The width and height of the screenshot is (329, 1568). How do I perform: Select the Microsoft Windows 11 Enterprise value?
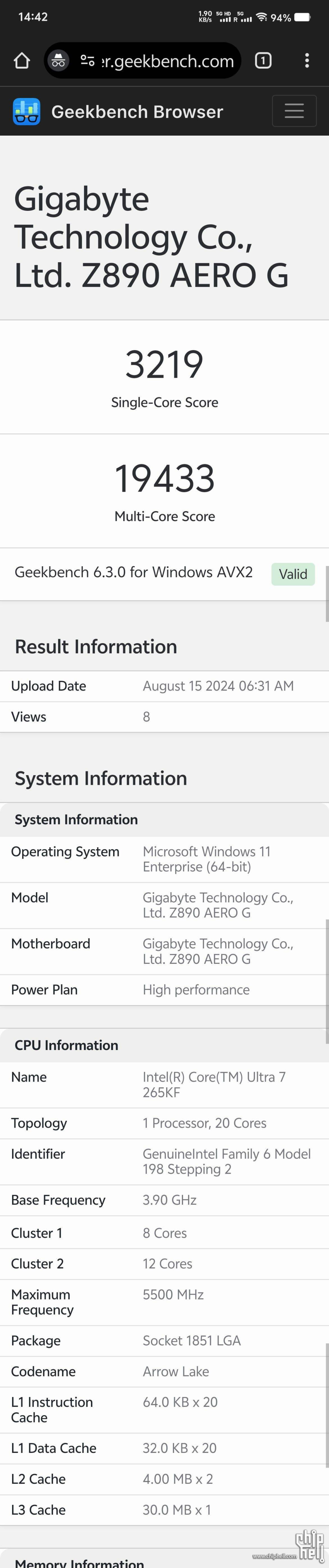(x=206, y=859)
